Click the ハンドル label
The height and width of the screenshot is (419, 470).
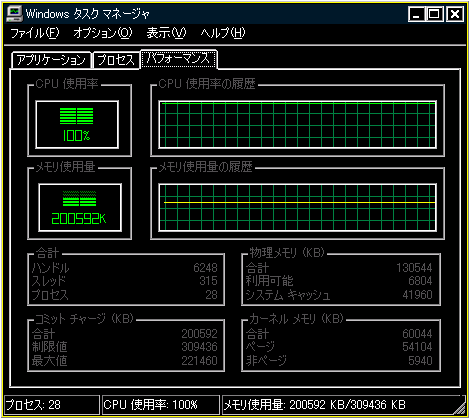pyautogui.click(x=50, y=268)
